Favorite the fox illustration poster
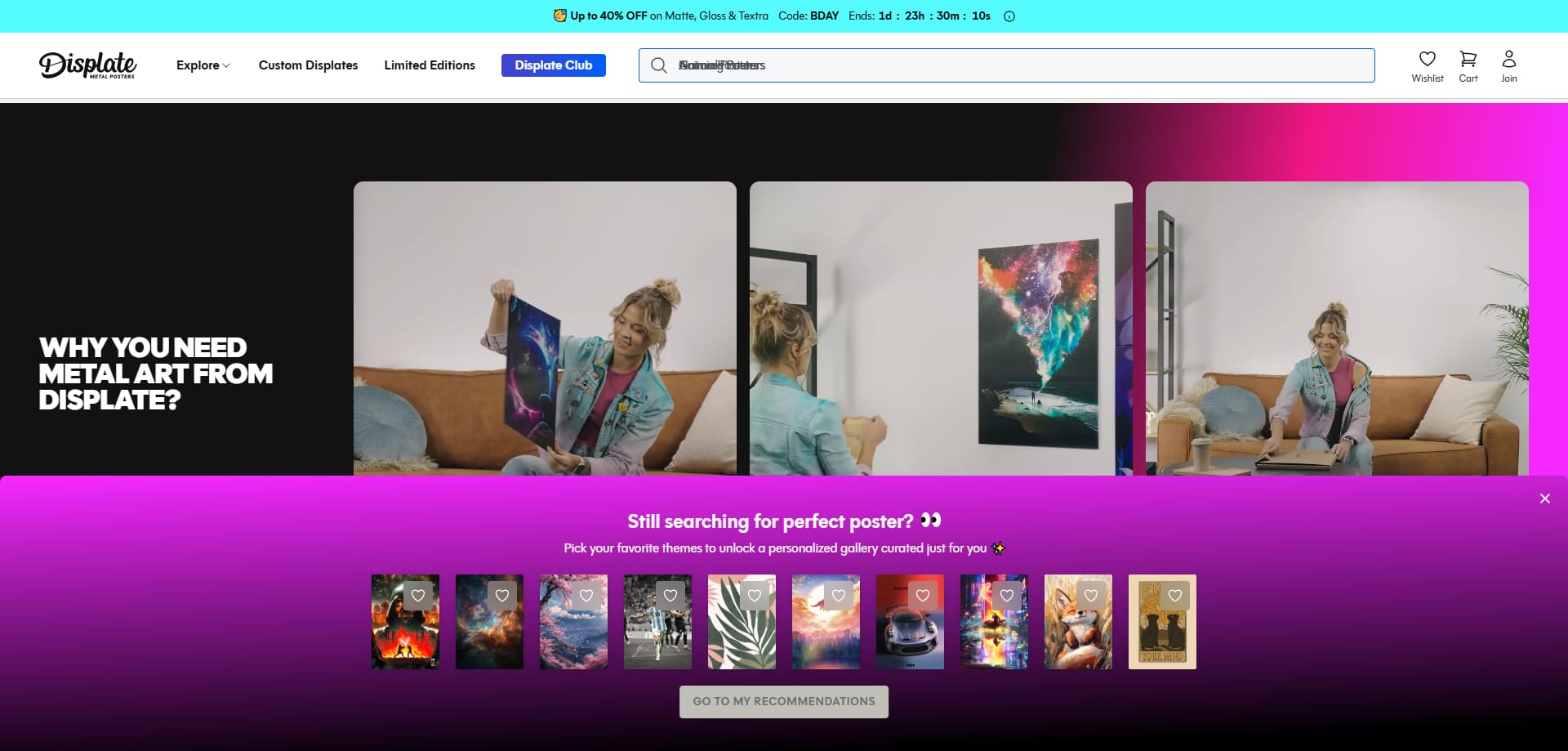 point(1091,596)
